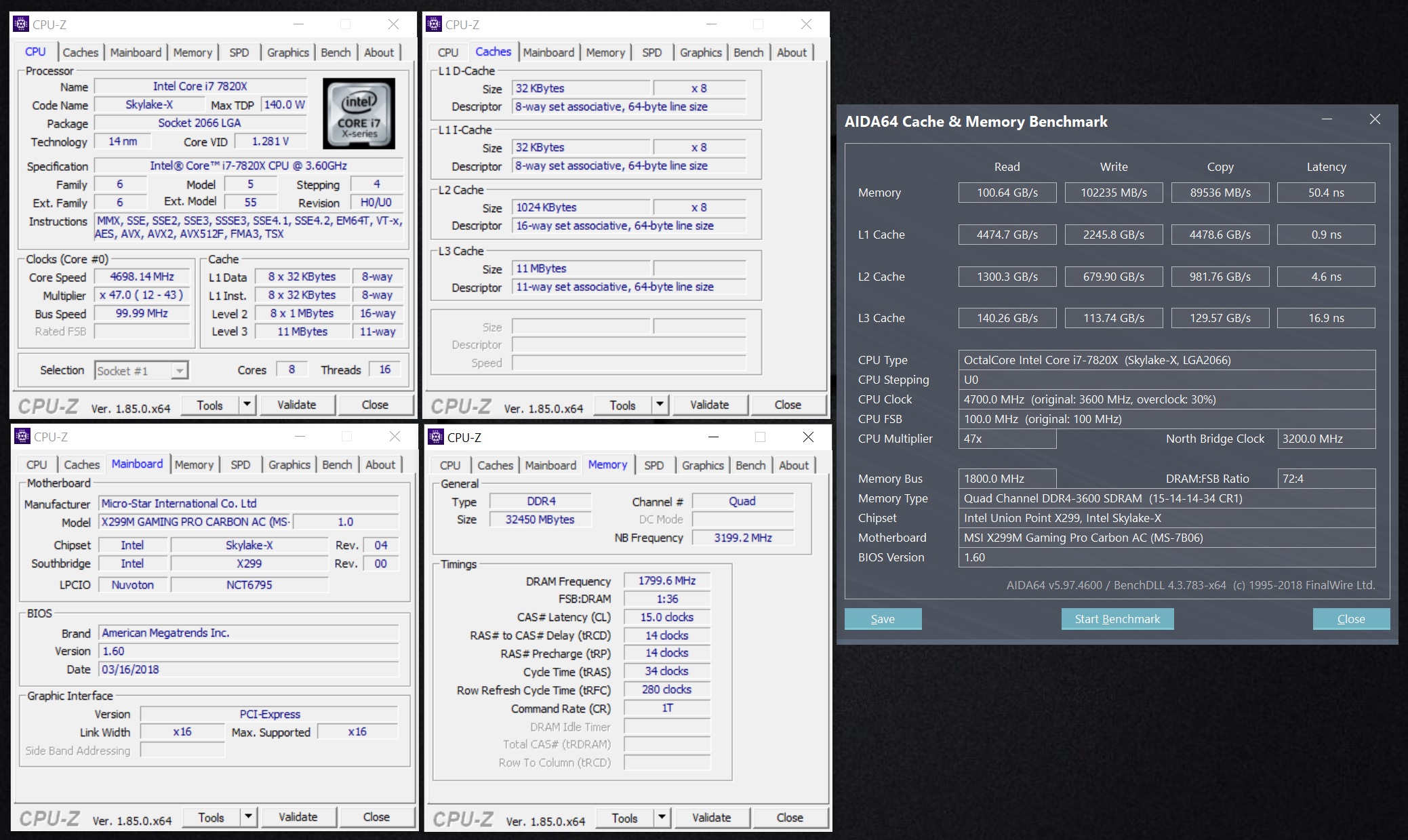The width and height of the screenshot is (1408, 840).
Task: Click BIOS Date 03/16/2018 value
Action: click(248, 669)
